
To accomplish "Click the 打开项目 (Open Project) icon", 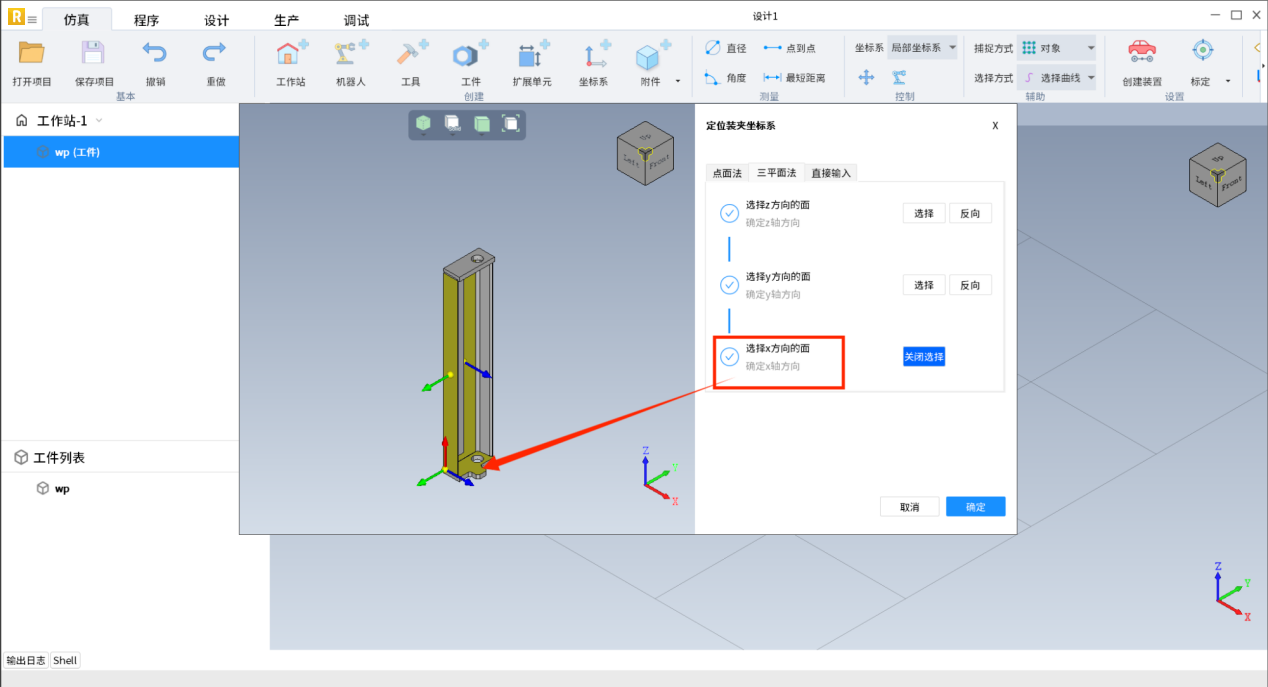I will tap(31, 55).
